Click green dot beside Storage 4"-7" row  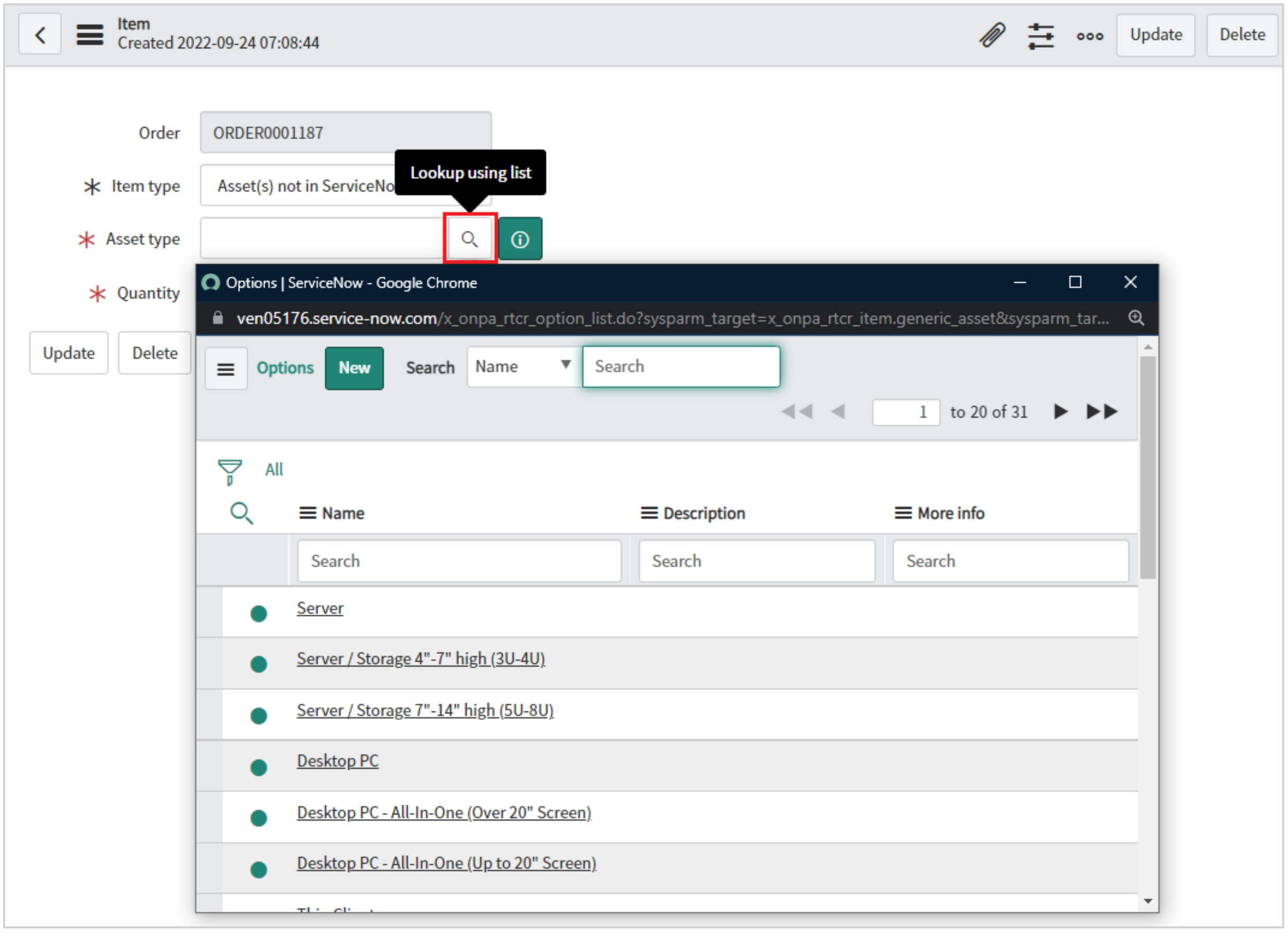259,664
